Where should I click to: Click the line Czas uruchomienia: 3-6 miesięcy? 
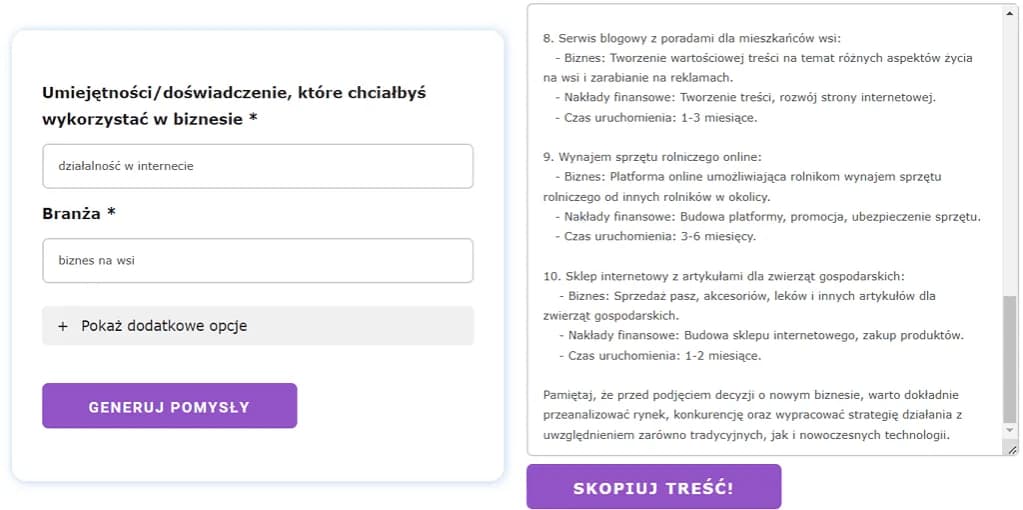660,236
